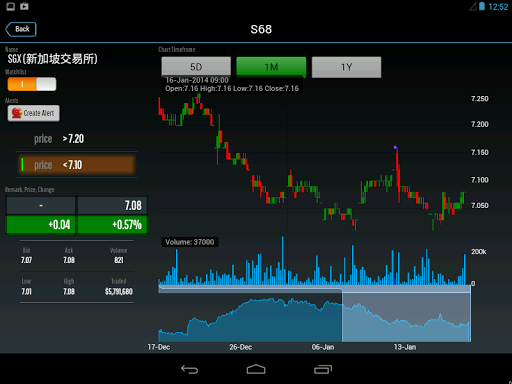Image resolution: width=512 pixels, height=384 pixels.
Task: Select the 1M chart timeframe
Action: (271, 67)
